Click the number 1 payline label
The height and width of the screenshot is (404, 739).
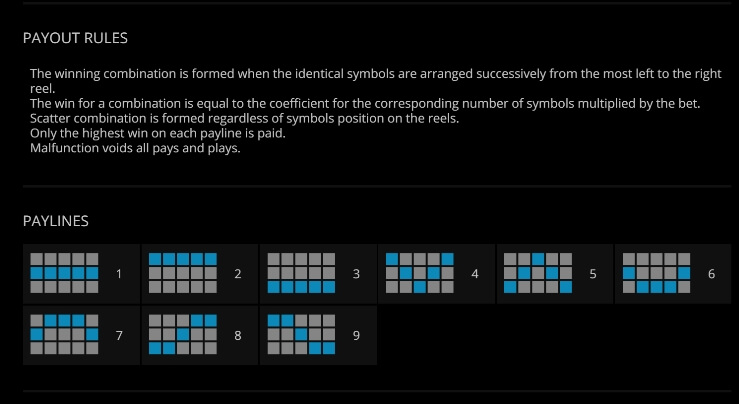click(x=119, y=274)
